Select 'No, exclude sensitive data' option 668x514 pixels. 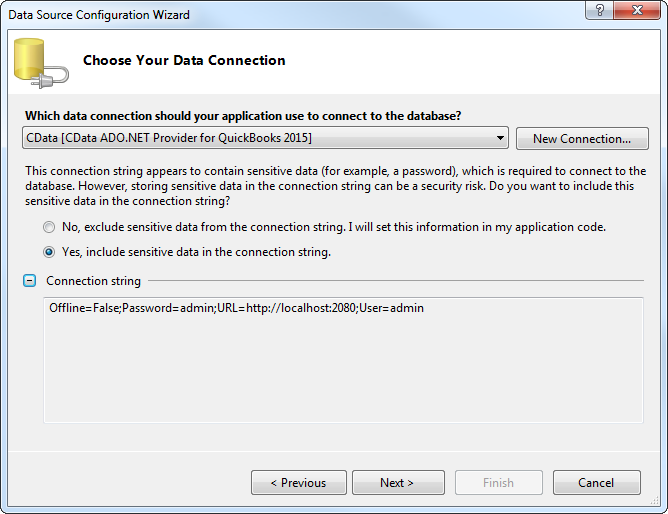(49, 227)
